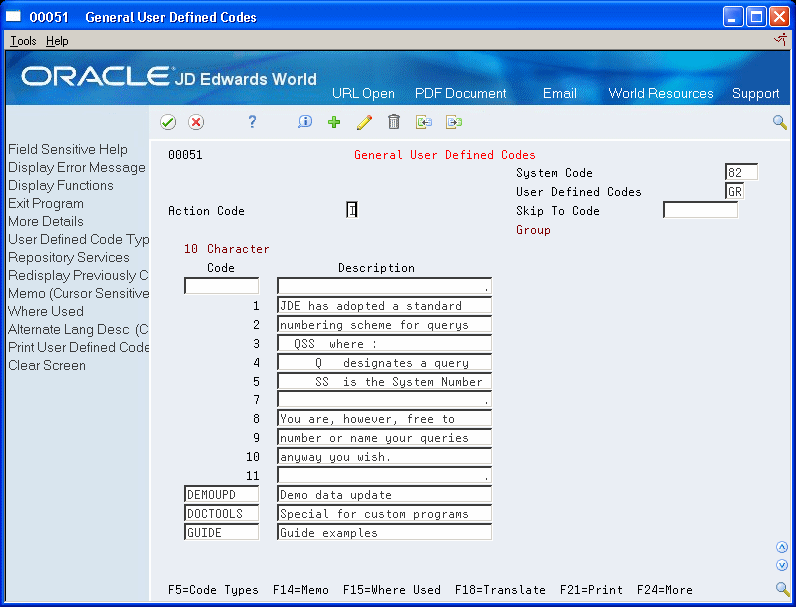
Task: Click the inquire info bubble icon
Action: [305, 122]
